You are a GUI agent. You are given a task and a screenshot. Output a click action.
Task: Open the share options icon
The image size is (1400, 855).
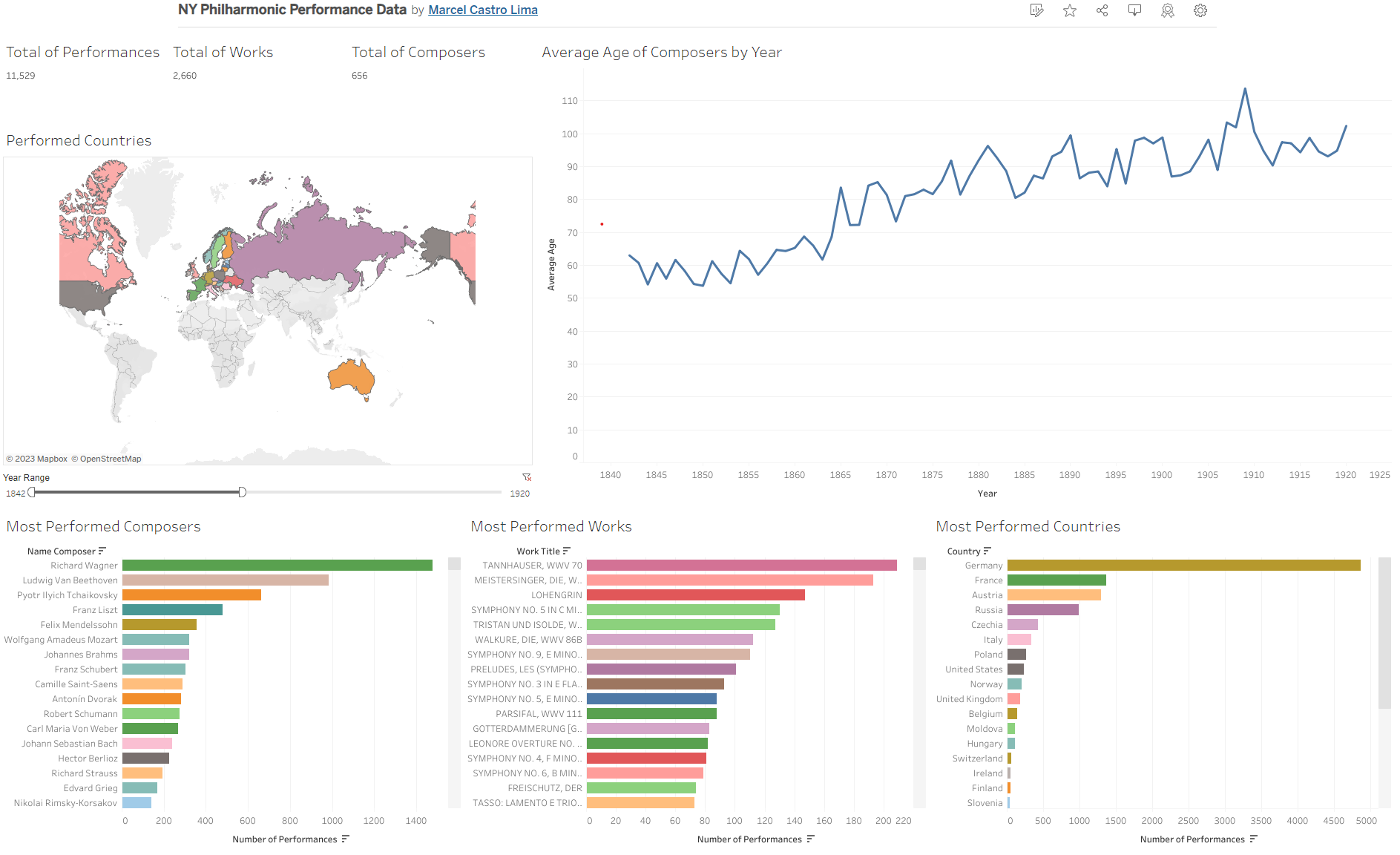tap(1102, 10)
